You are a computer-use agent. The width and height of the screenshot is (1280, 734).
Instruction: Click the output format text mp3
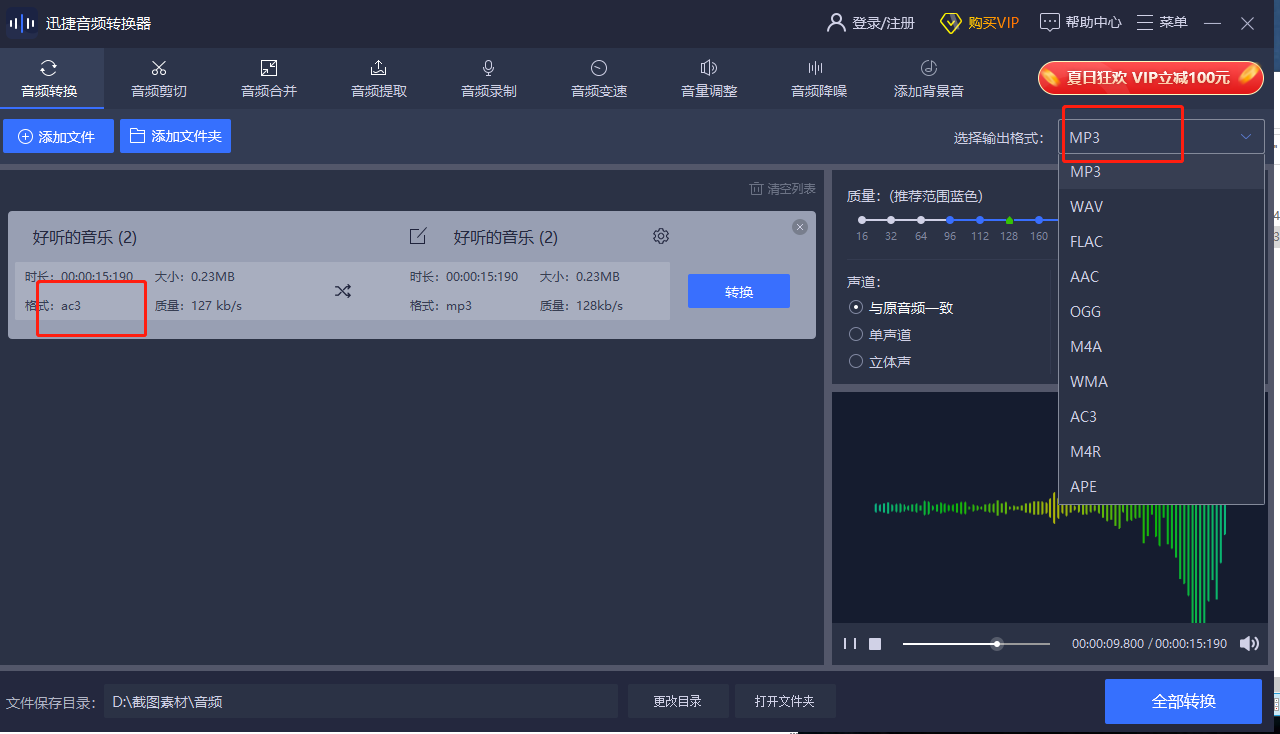(459, 305)
